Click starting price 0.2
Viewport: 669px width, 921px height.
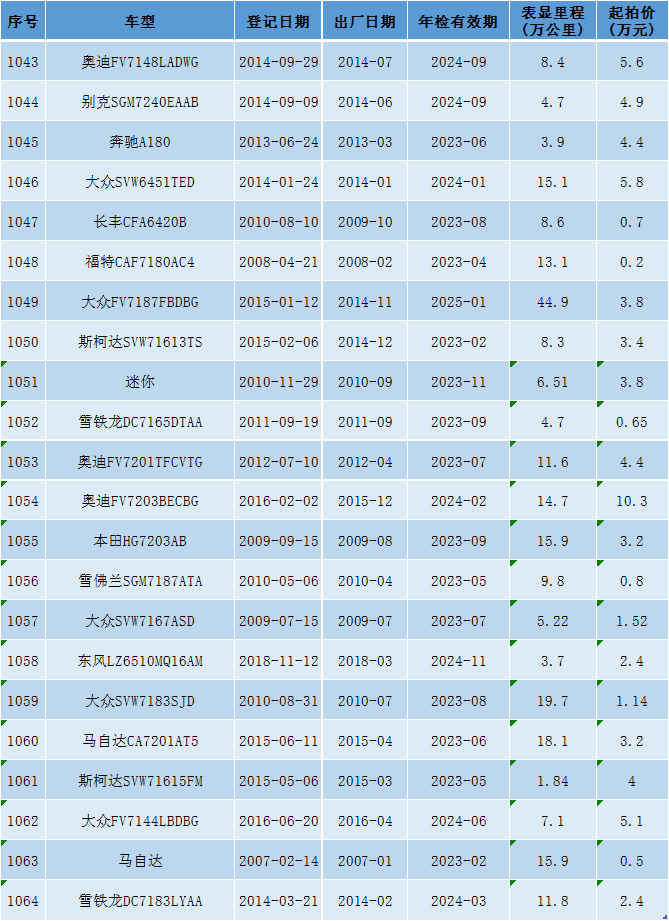click(632, 261)
